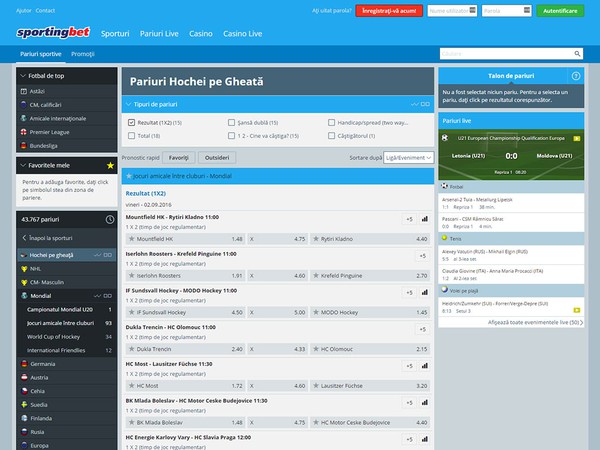This screenshot has height=450, width=600.
Task: Click the clock icon beside 43.767 pariuri
Action: [x=110, y=219]
